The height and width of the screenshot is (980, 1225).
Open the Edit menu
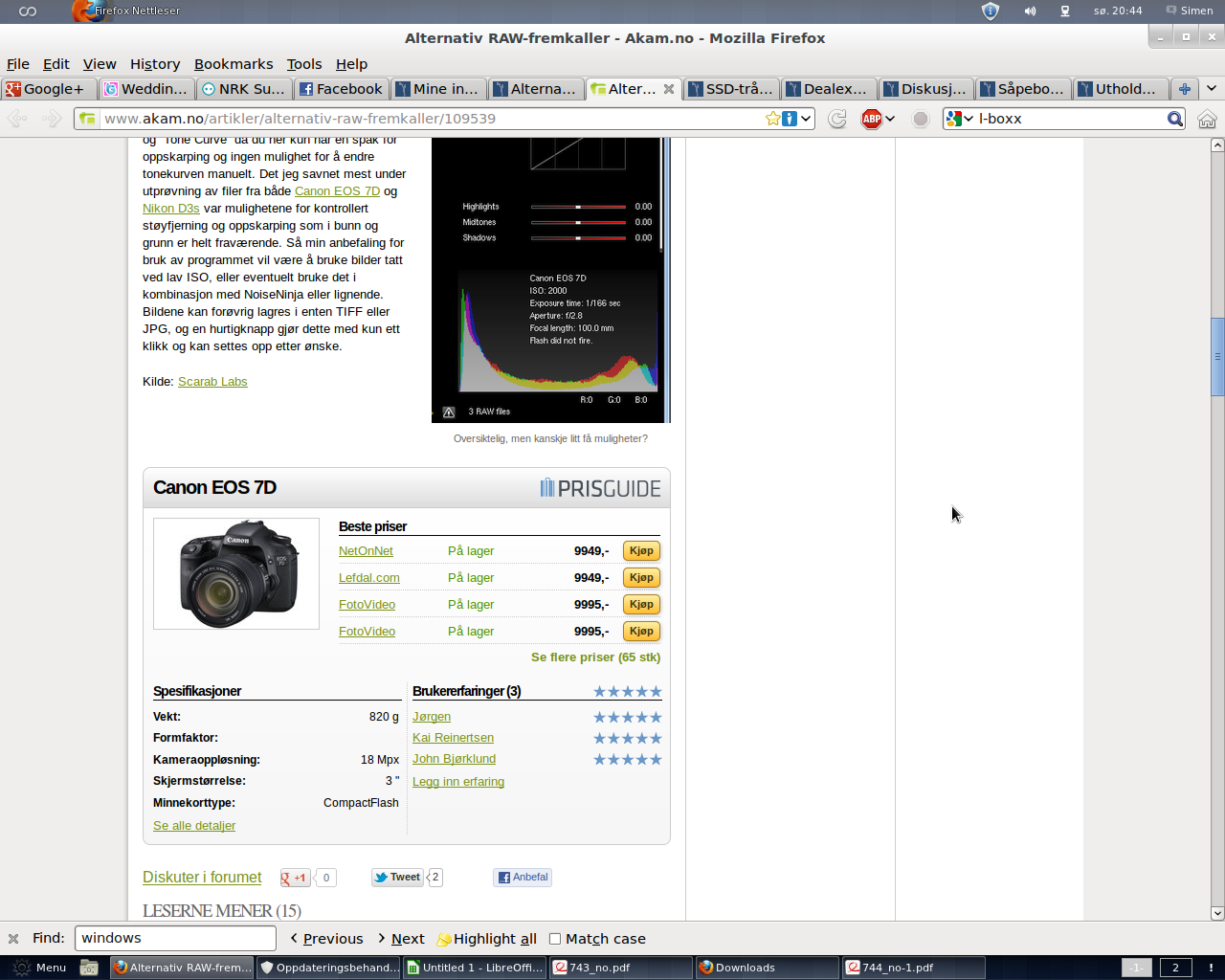pos(56,64)
